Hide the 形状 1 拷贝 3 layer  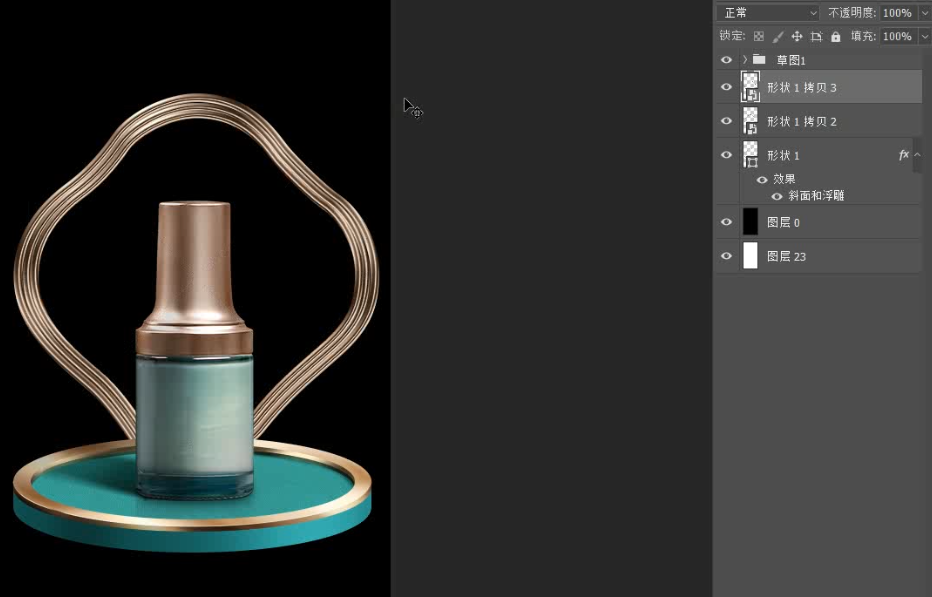(727, 87)
